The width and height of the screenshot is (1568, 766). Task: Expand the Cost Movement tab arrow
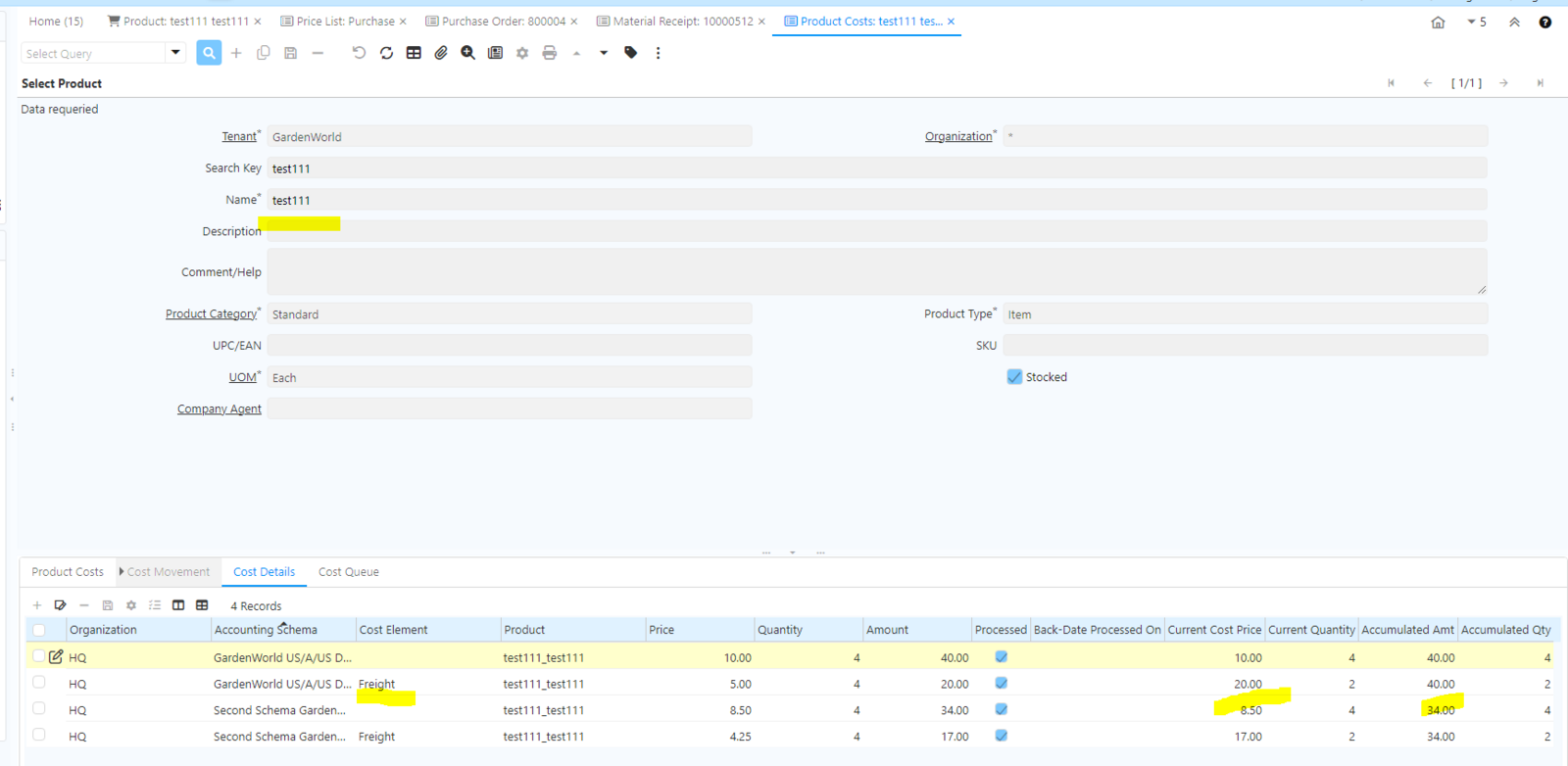[122, 571]
